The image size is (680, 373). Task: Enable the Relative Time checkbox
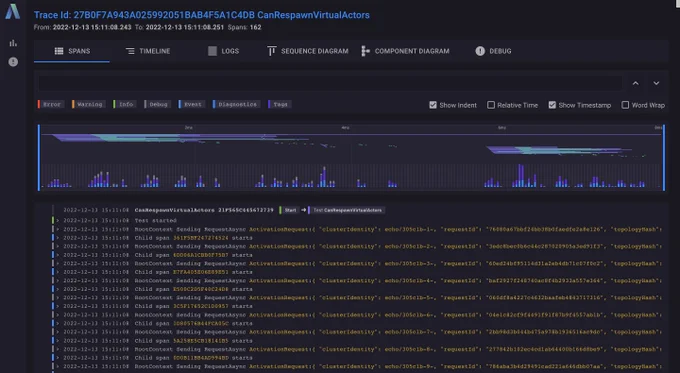click(x=491, y=105)
